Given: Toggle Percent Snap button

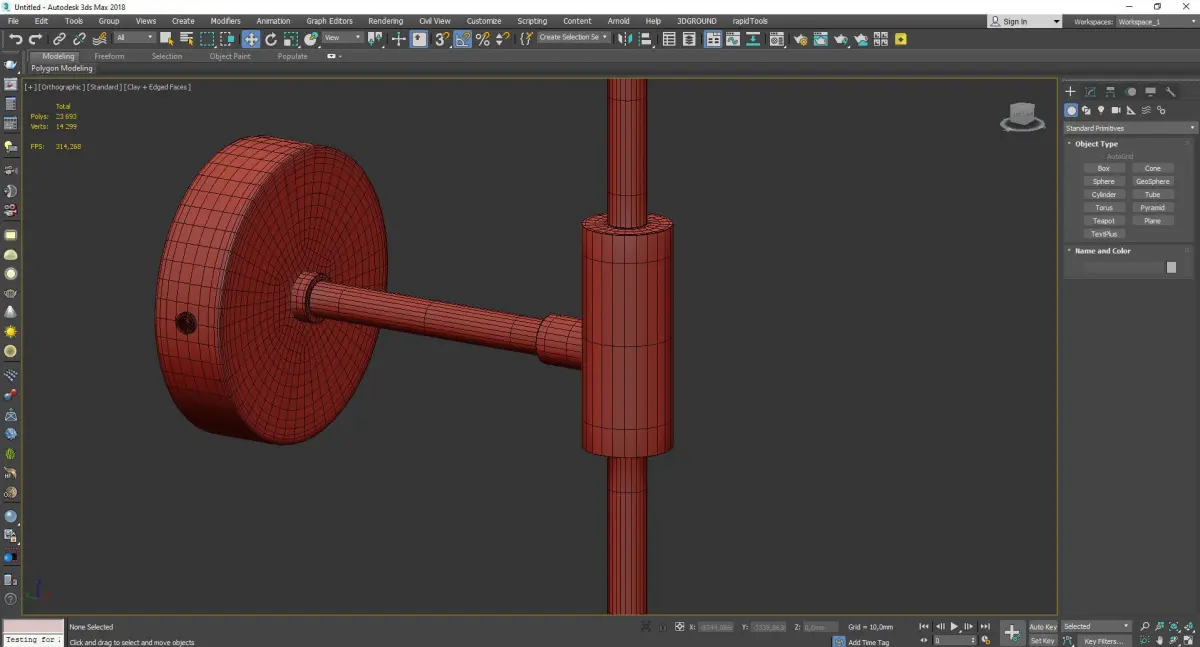Looking at the screenshot, I should pos(483,39).
